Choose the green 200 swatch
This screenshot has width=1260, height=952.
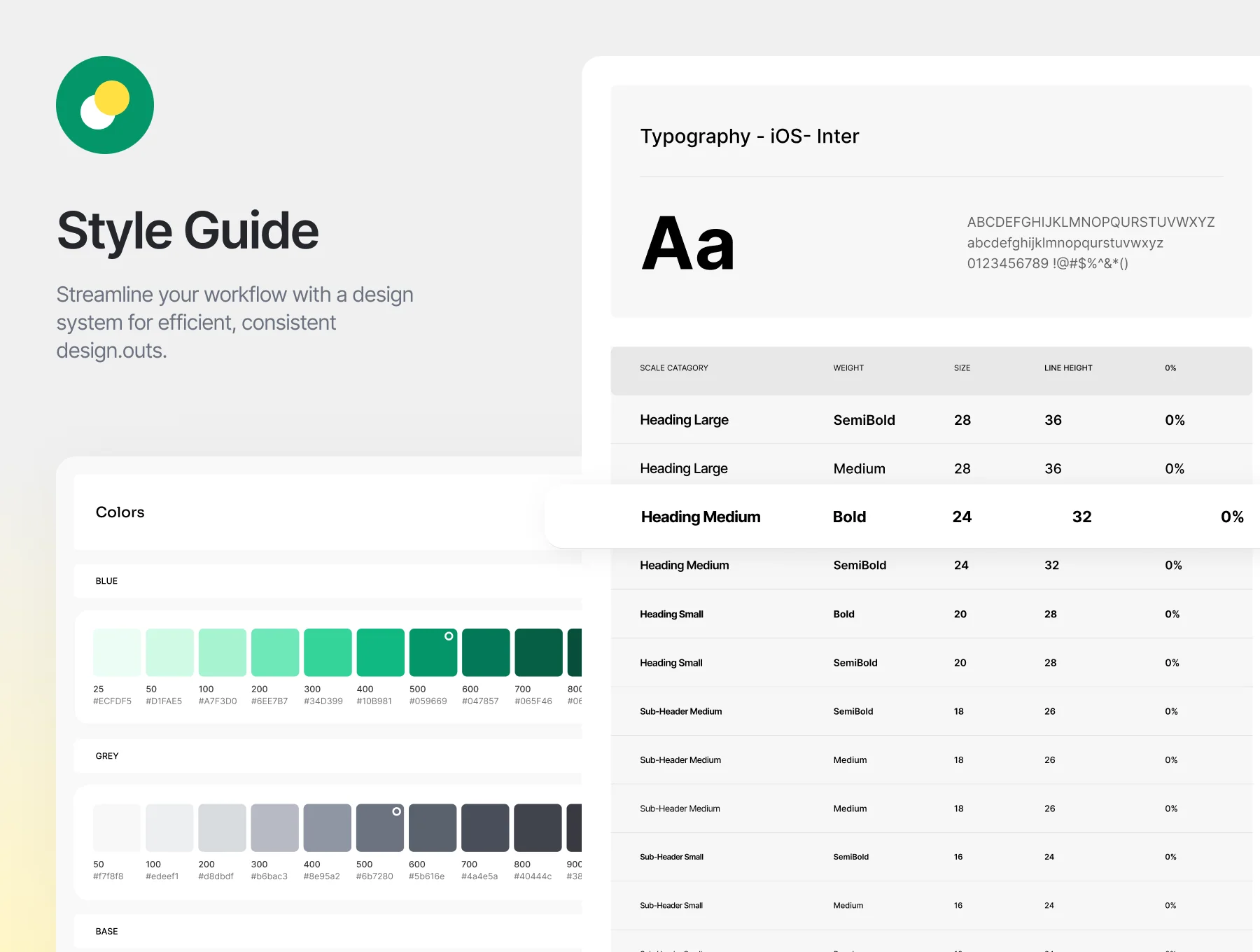coord(275,652)
